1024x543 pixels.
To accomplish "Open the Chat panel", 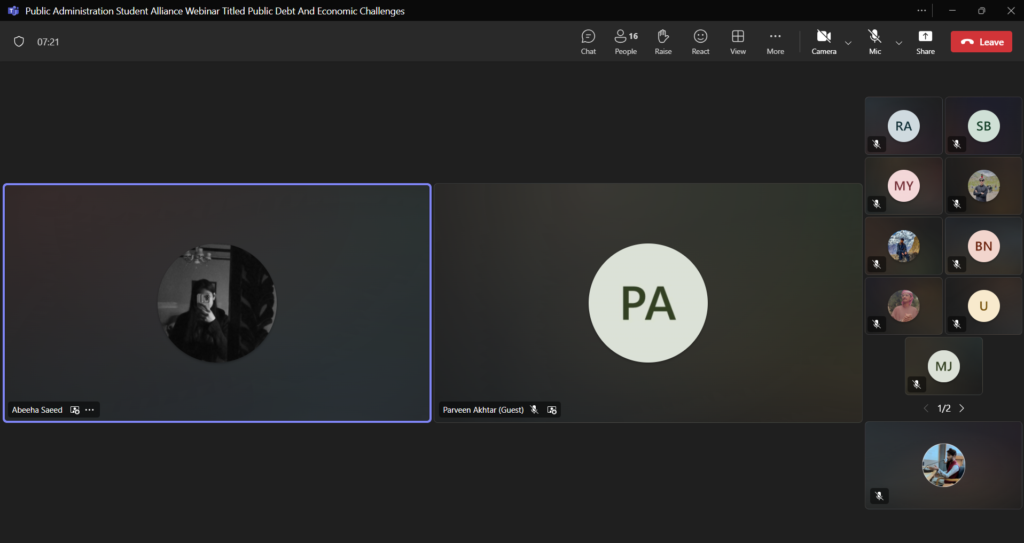I will pyautogui.click(x=588, y=42).
